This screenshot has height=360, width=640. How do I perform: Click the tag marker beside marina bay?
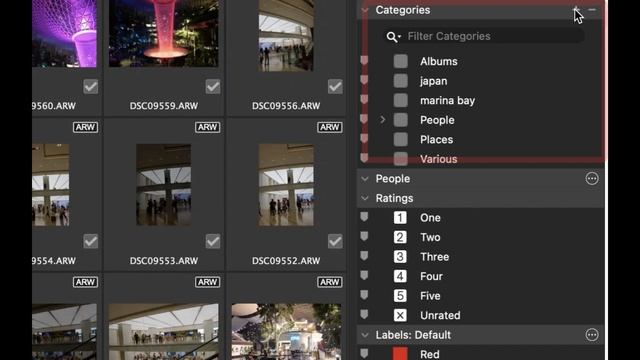pos(364,100)
